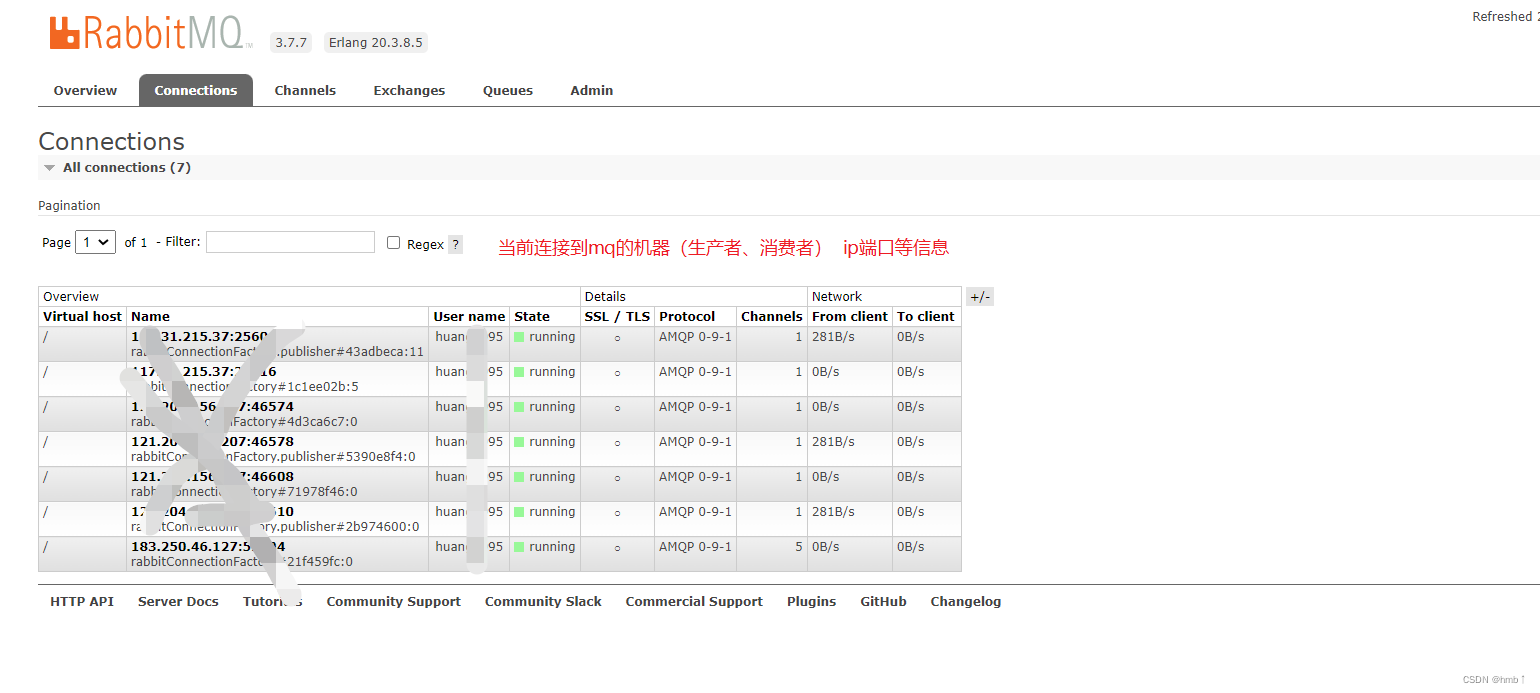
Task: Click the RabbitMQ logo
Action: (151, 32)
